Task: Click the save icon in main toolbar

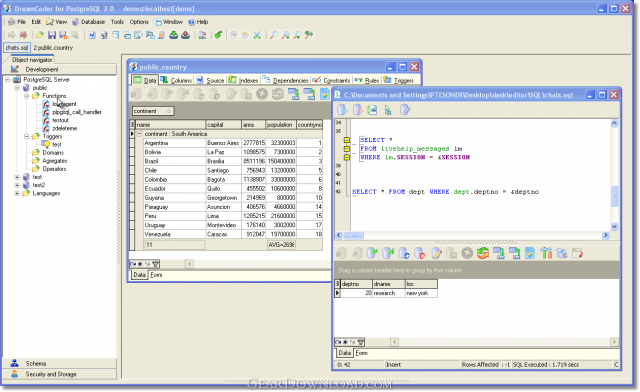Action: click(x=52, y=35)
